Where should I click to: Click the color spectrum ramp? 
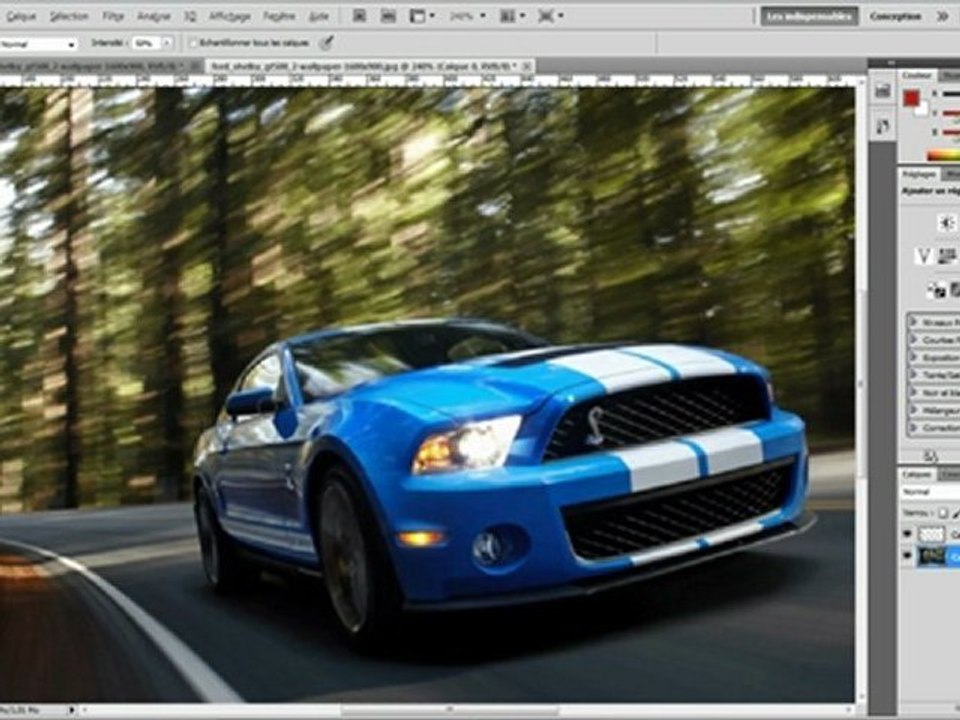943,156
